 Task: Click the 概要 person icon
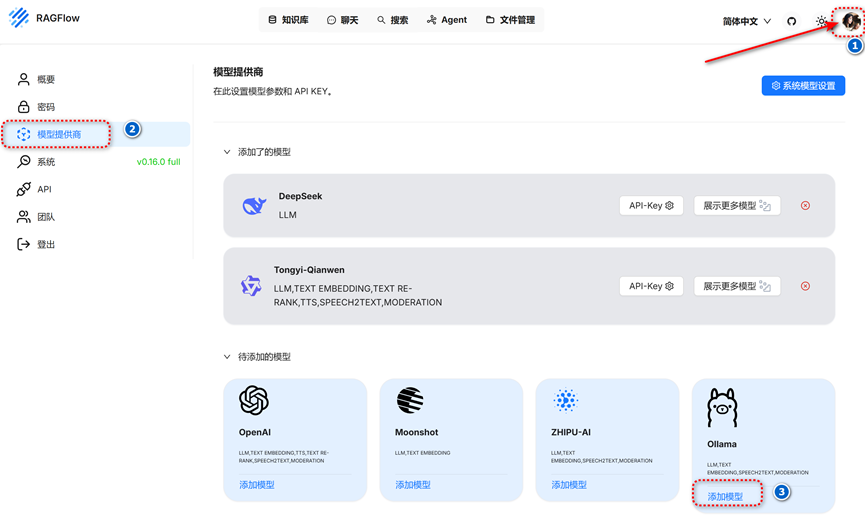23,79
